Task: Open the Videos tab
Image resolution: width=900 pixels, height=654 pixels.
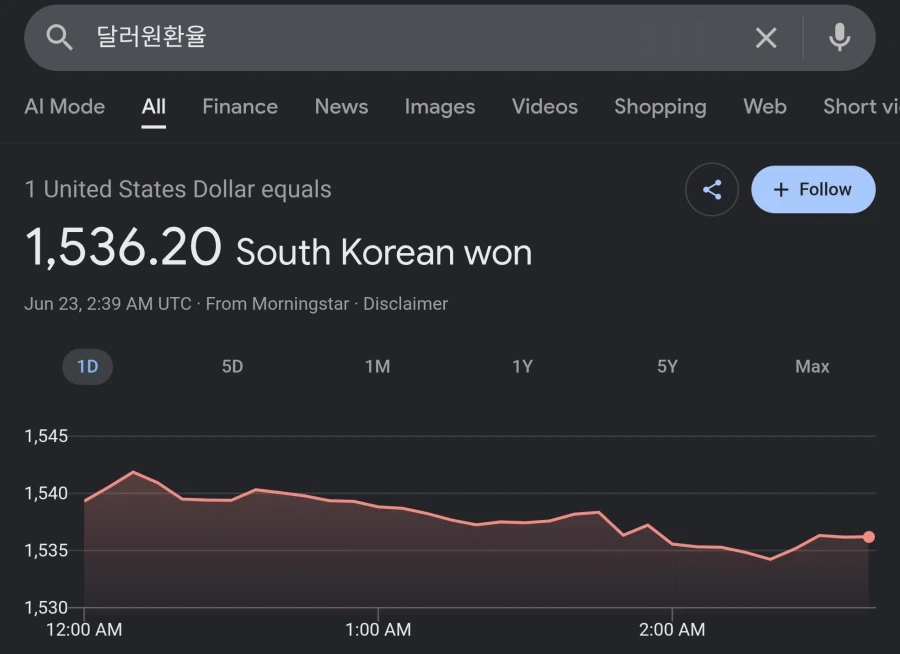Action: tap(545, 107)
